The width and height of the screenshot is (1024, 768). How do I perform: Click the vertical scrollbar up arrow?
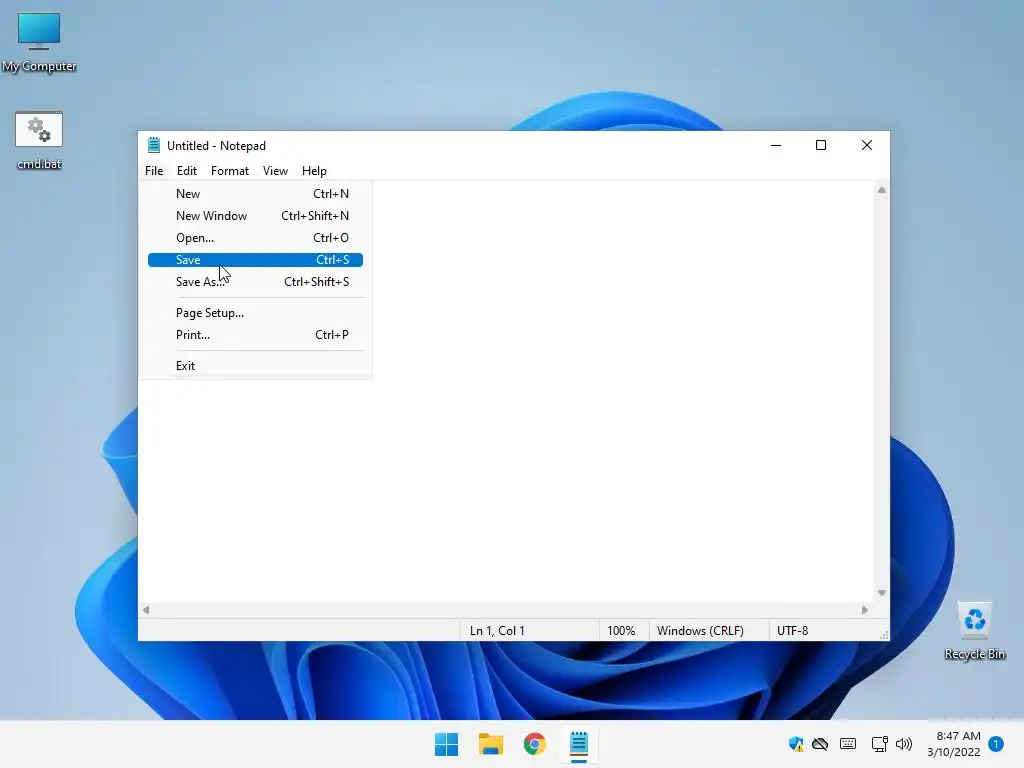882,190
